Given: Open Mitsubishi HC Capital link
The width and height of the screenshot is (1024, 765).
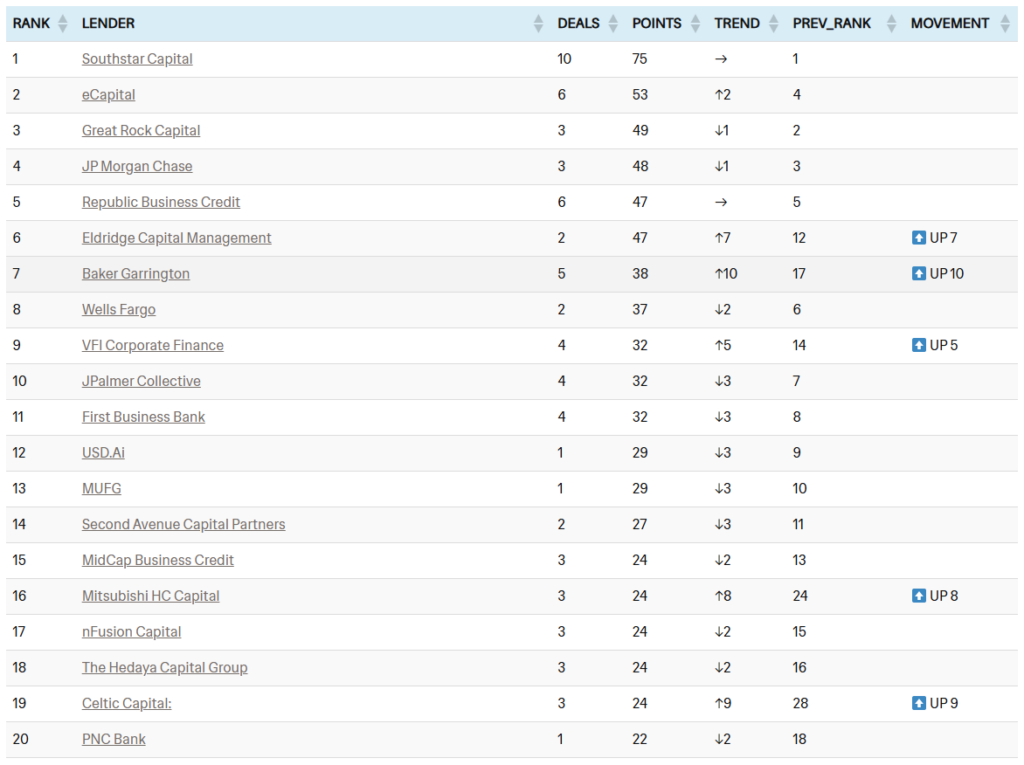Looking at the screenshot, I should tap(151, 596).
